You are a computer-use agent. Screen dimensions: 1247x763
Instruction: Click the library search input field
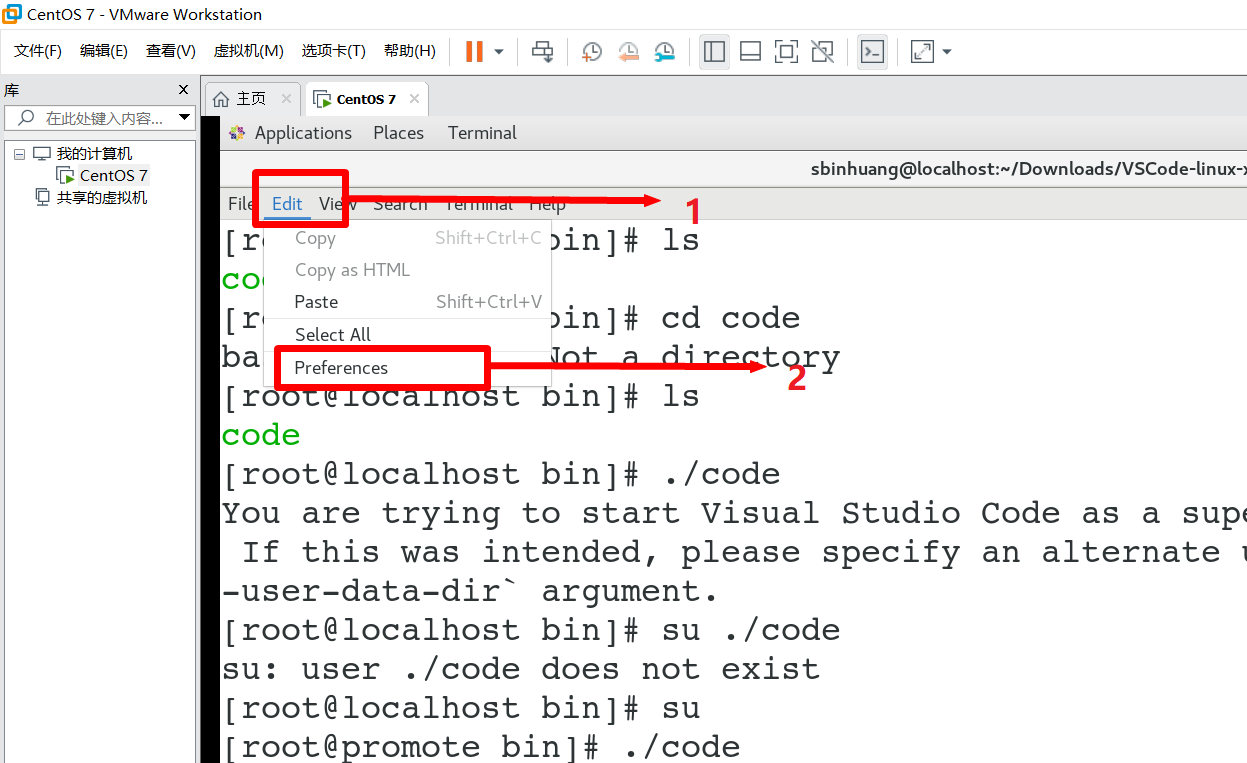(100, 117)
